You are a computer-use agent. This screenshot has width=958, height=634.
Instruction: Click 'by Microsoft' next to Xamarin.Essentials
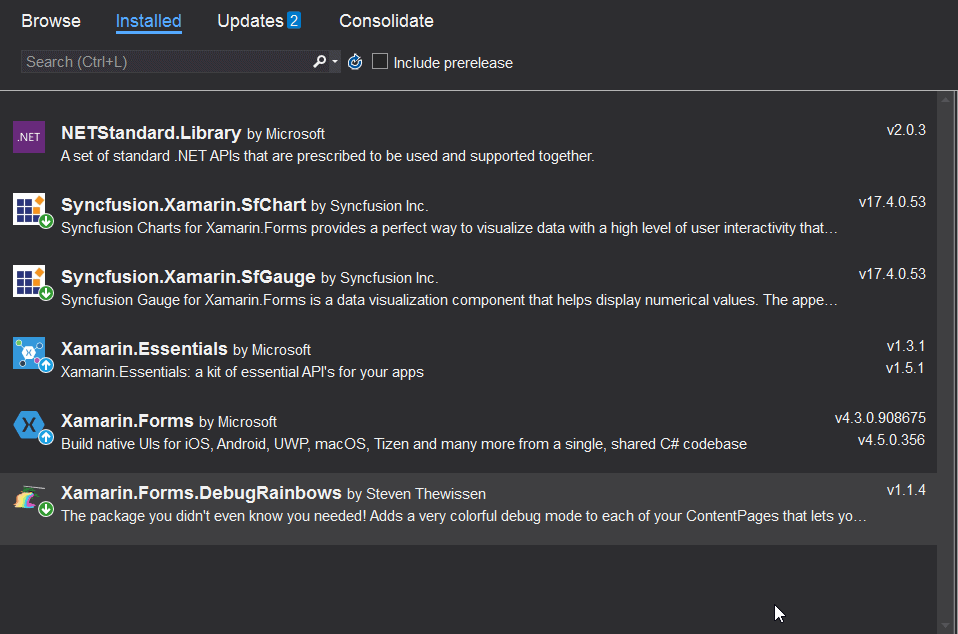coord(272,351)
